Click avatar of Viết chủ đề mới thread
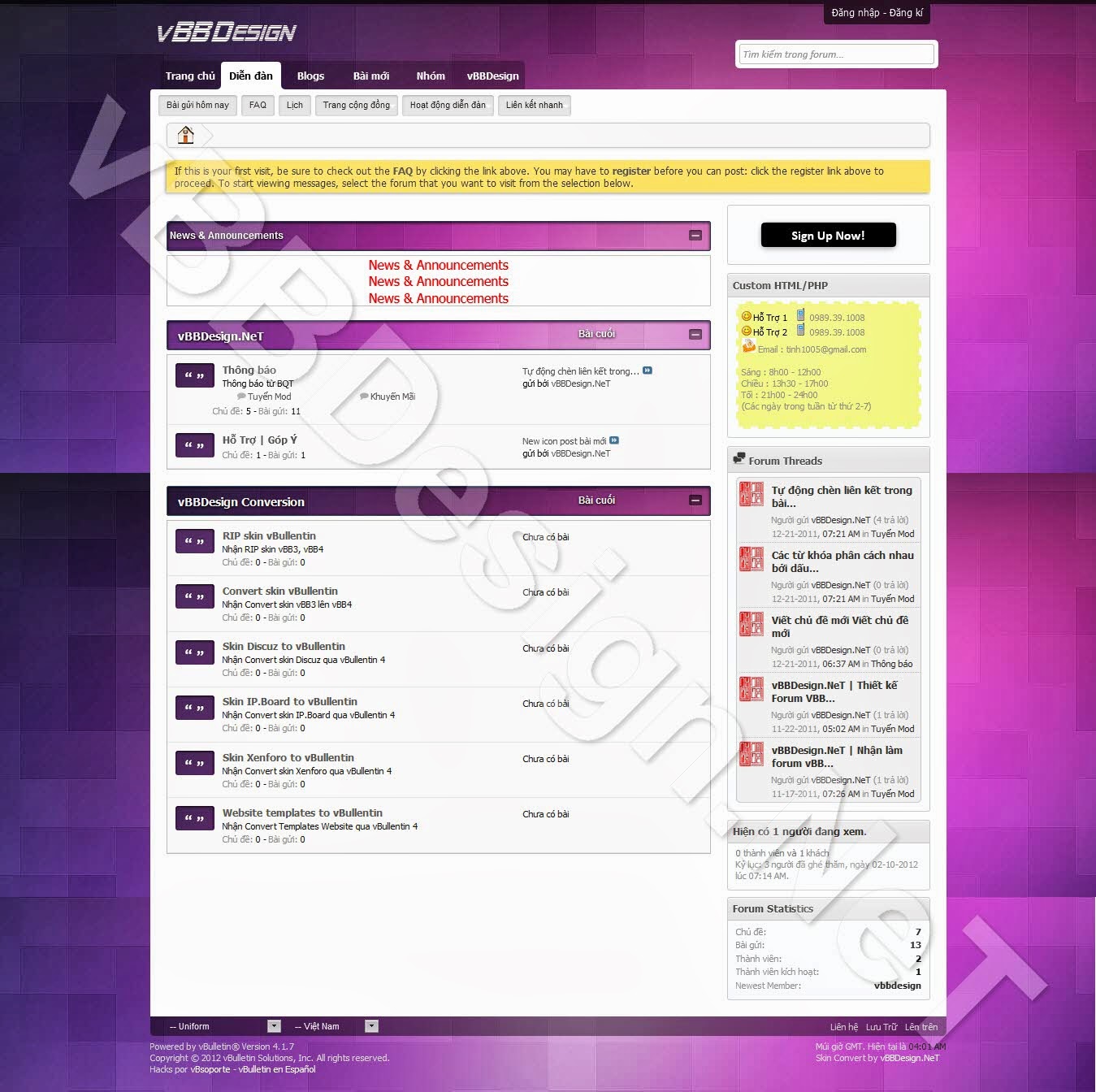 coord(752,624)
